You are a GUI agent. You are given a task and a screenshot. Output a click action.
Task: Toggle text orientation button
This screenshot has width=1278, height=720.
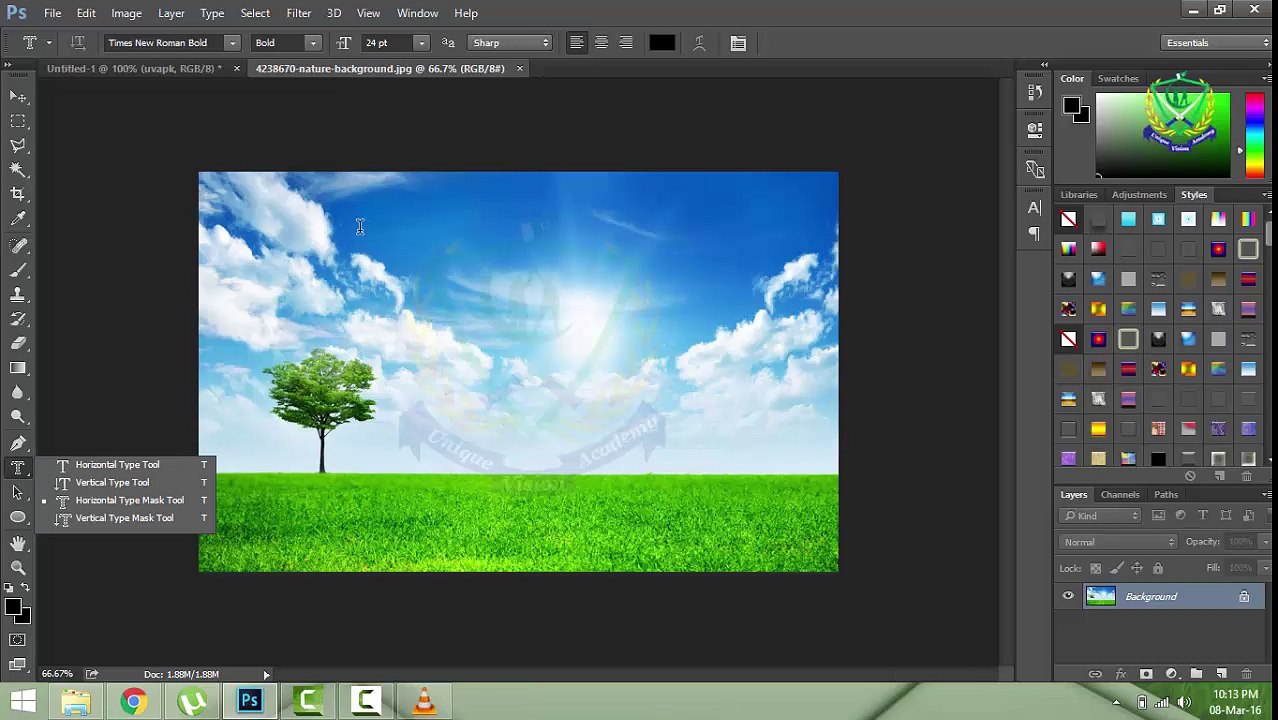[78, 43]
